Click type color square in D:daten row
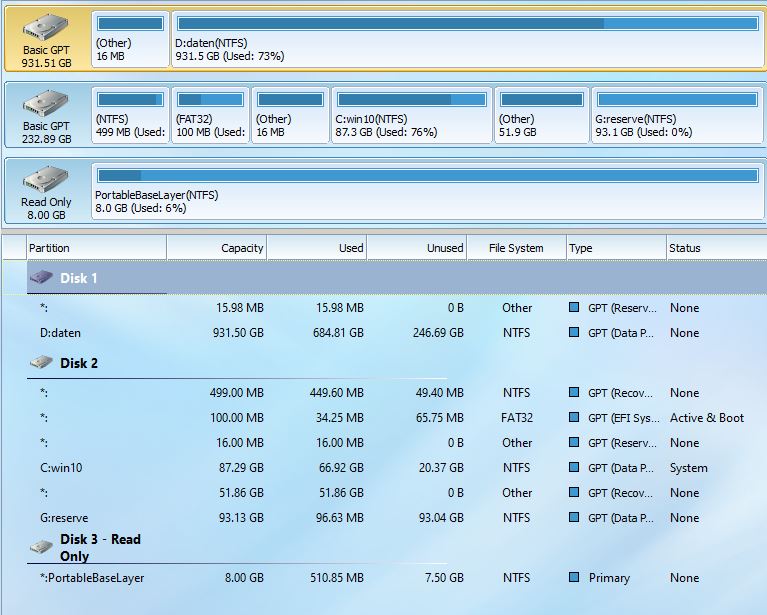Screen dimensions: 767x615 point(574,332)
